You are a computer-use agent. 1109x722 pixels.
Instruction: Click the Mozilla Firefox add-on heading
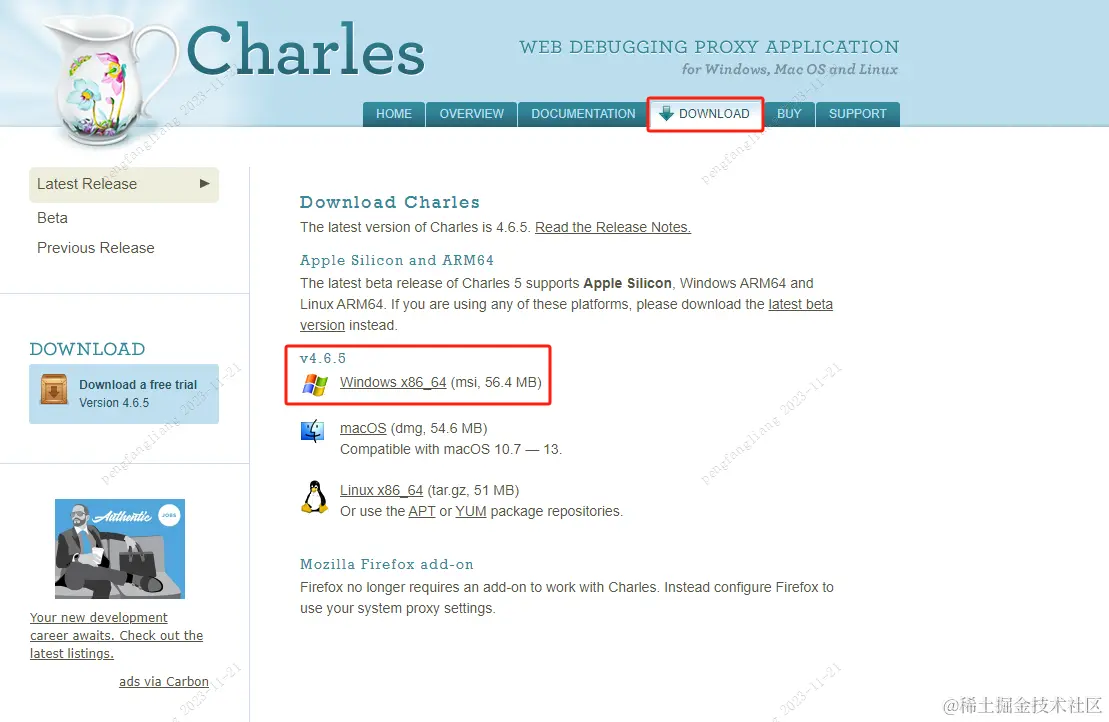click(x=387, y=564)
